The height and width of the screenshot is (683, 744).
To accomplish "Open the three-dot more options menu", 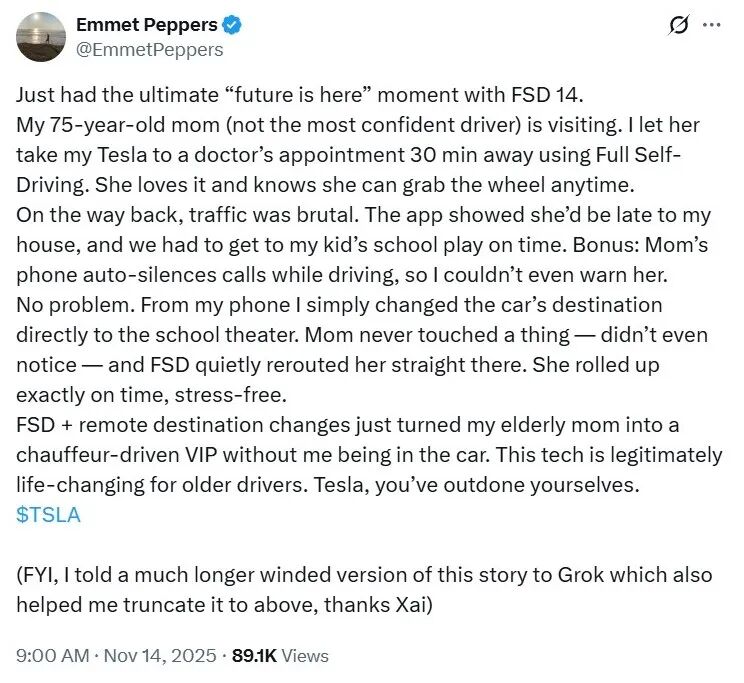I will (712, 26).
